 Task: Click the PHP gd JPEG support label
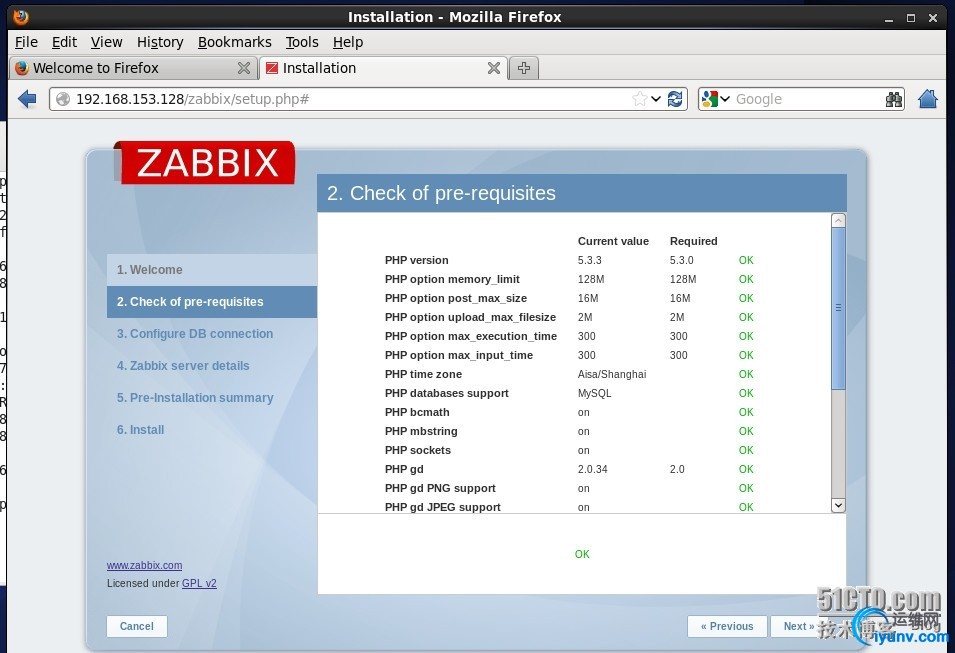coord(443,507)
